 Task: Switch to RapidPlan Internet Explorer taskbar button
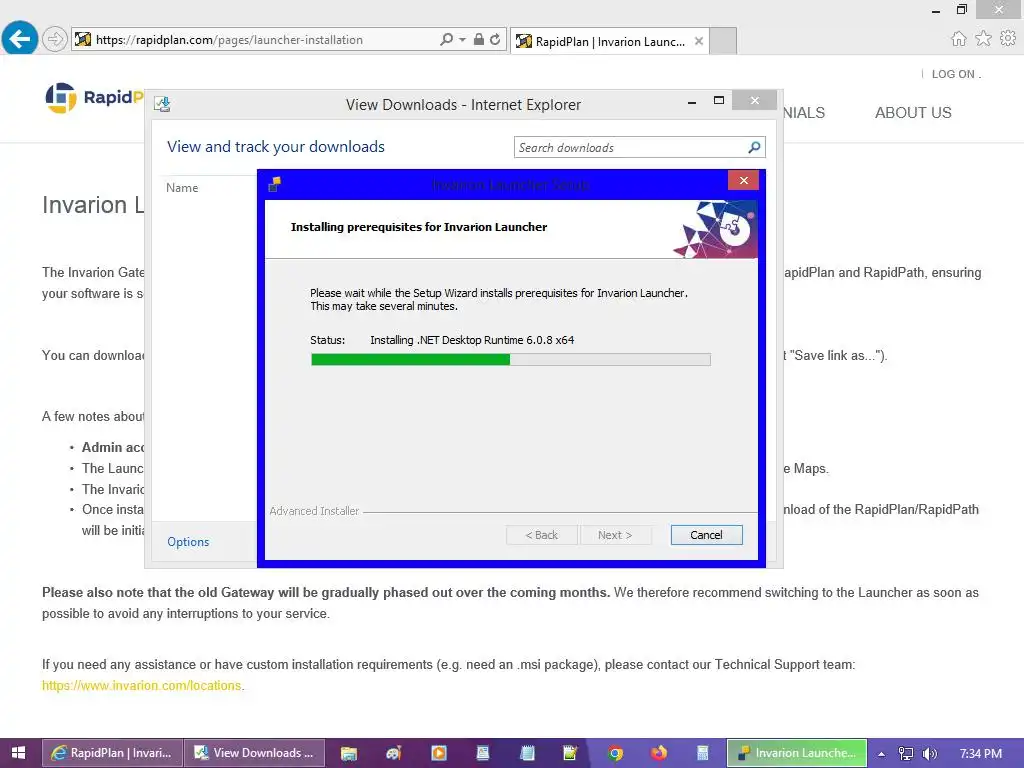(112, 753)
